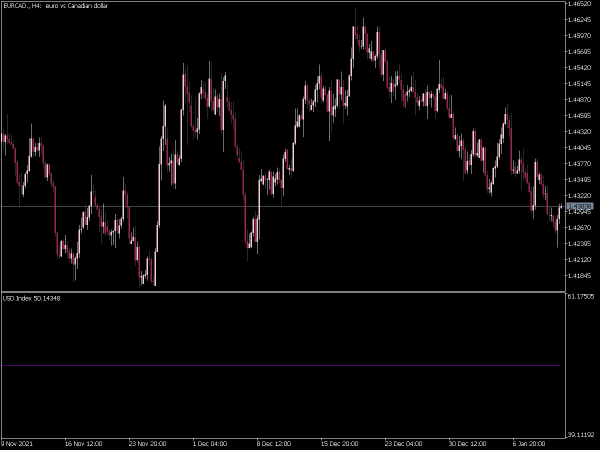Select the USD Index 50.14348 indicator label
The width and height of the screenshot is (600, 450).
pos(31,298)
